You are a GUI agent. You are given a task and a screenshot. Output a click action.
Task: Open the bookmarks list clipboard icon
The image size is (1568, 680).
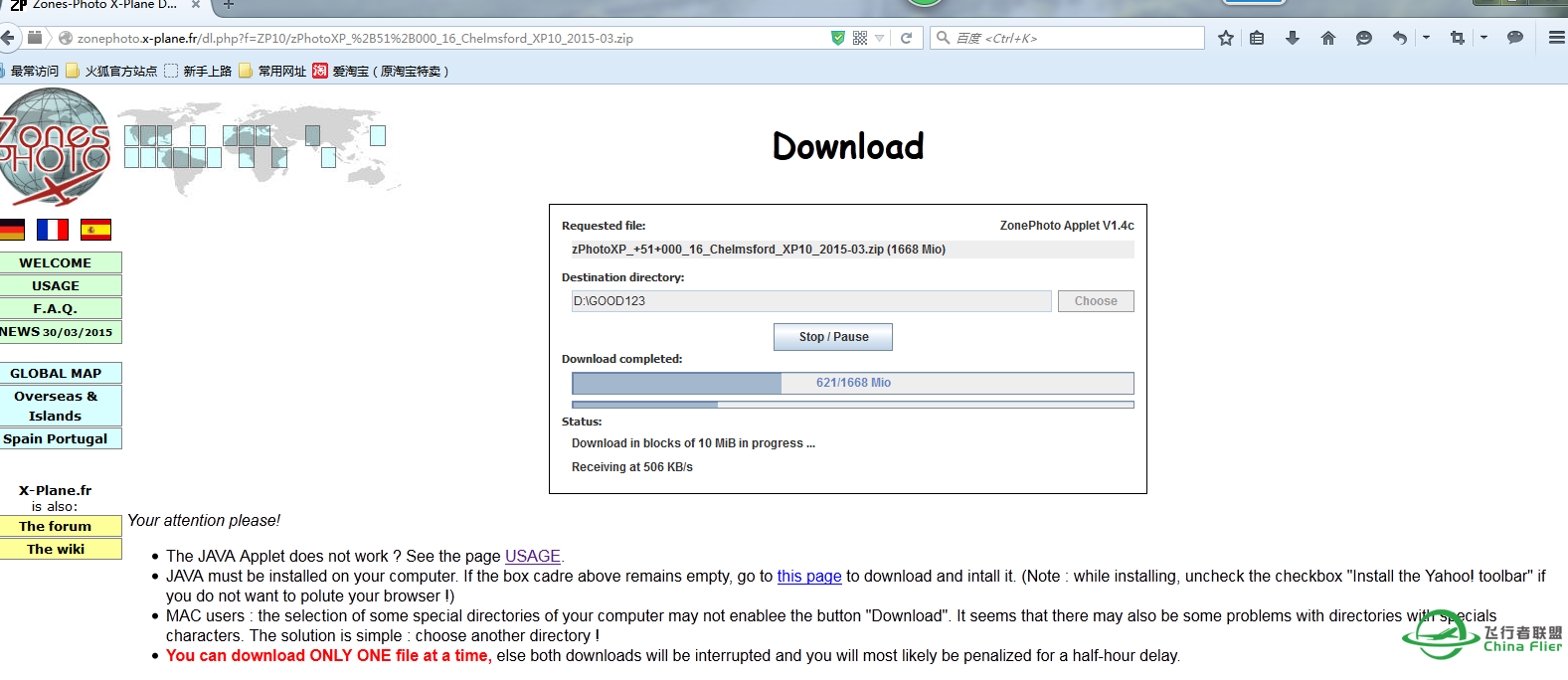pos(1257,38)
